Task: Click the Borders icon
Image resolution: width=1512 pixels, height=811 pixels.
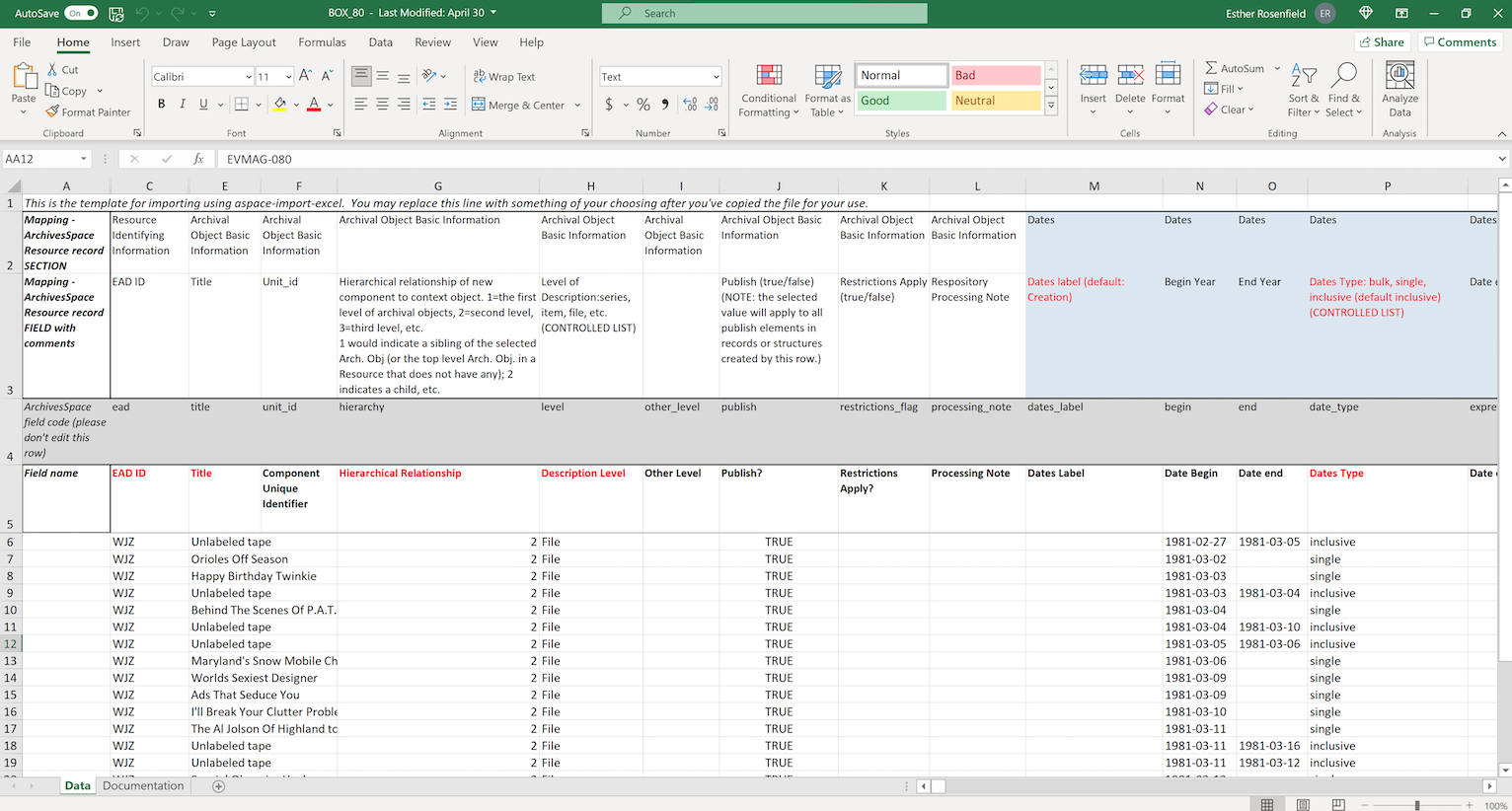Action: (242, 105)
